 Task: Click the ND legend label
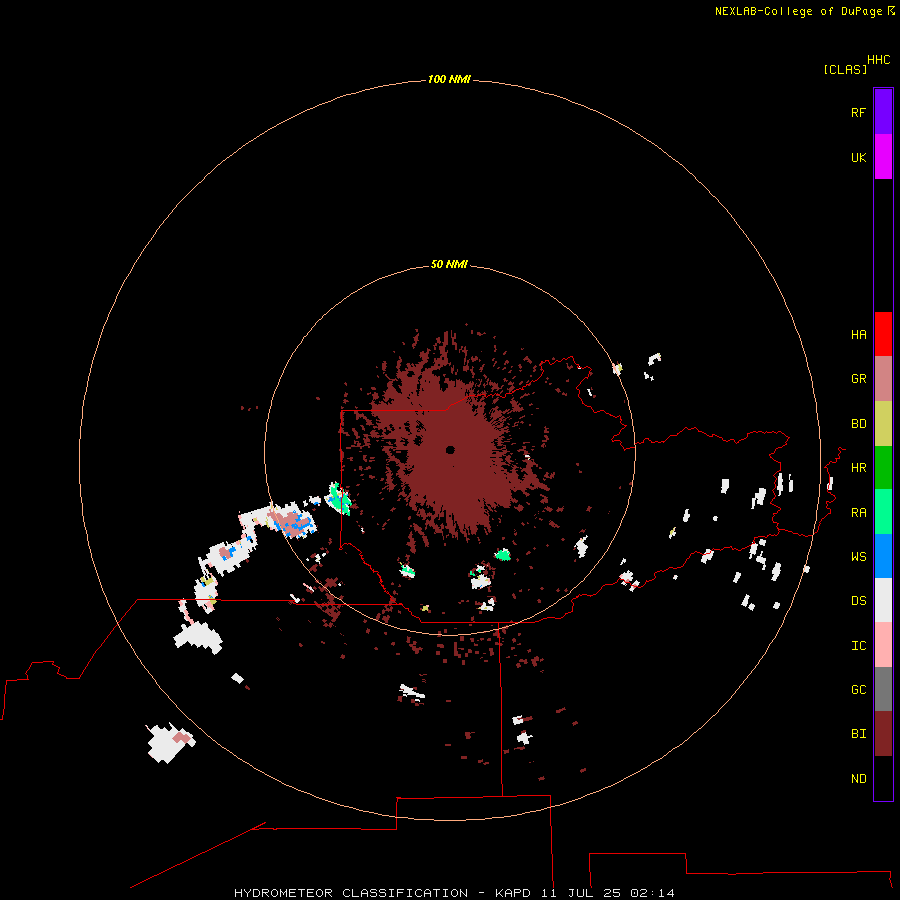(x=858, y=779)
